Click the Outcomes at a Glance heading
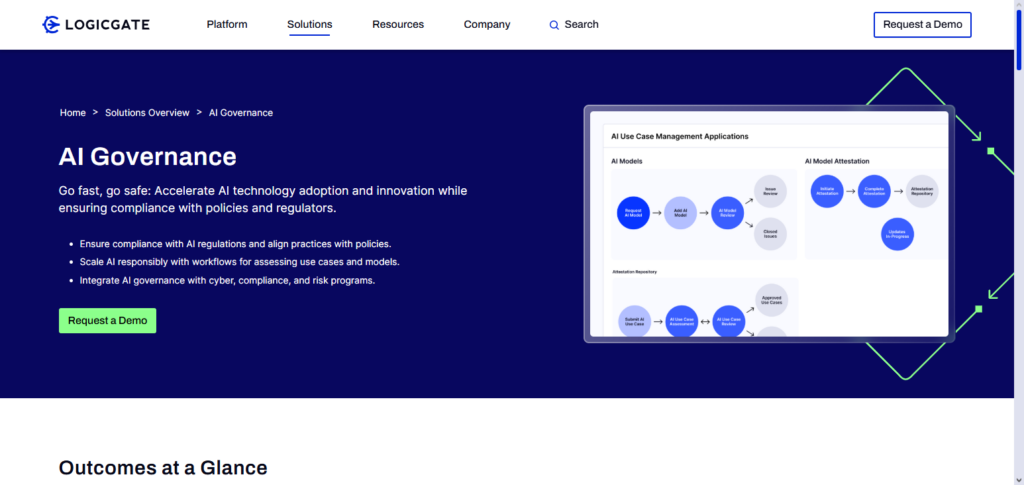The image size is (1024, 485). (163, 467)
